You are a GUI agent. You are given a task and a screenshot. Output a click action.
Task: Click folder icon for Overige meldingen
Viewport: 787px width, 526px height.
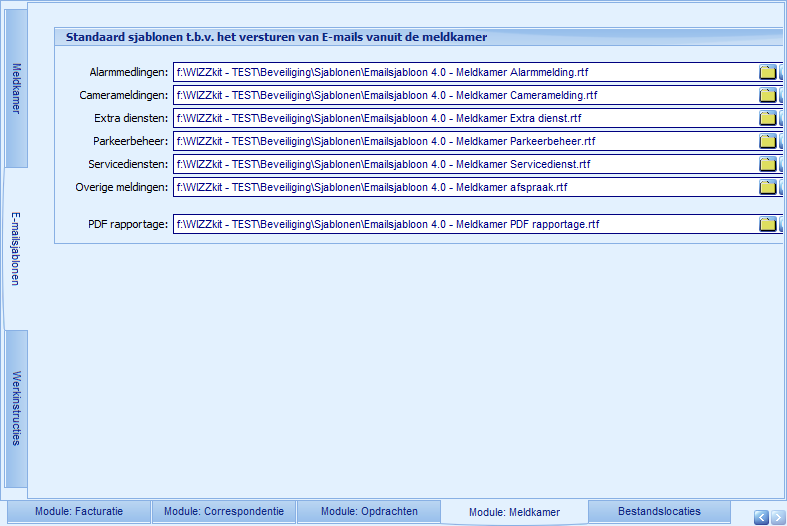click(x=767, y=187)
